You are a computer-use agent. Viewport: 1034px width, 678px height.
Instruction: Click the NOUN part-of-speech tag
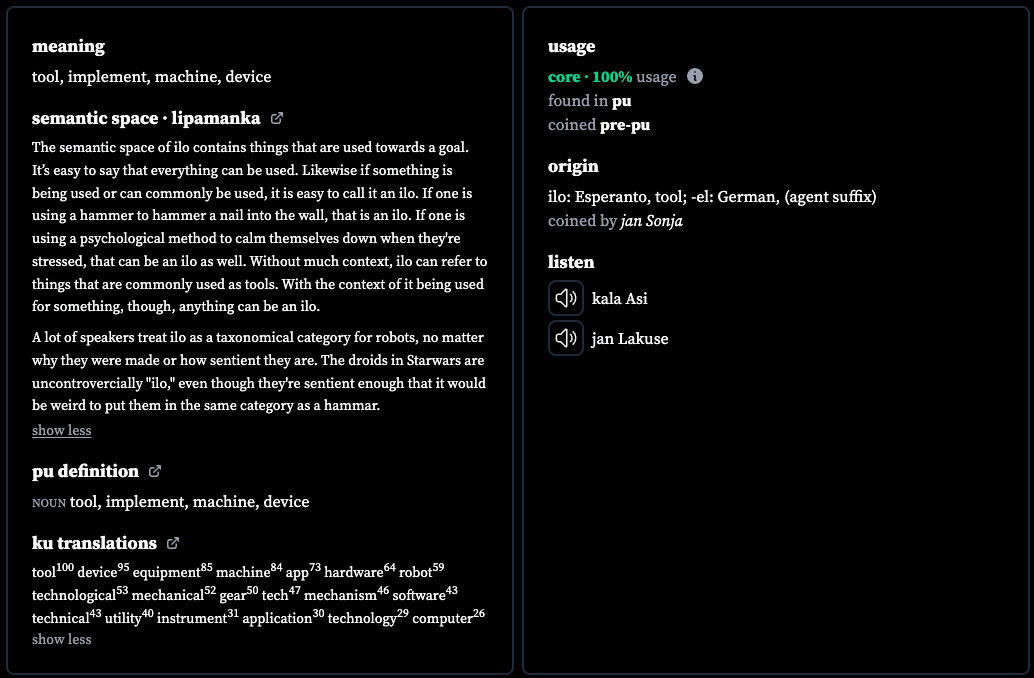49,503
